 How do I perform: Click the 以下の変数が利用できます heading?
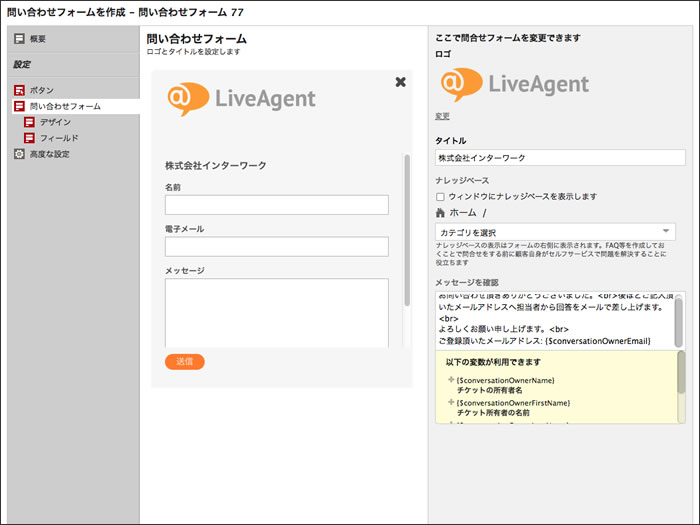(493, 362)
